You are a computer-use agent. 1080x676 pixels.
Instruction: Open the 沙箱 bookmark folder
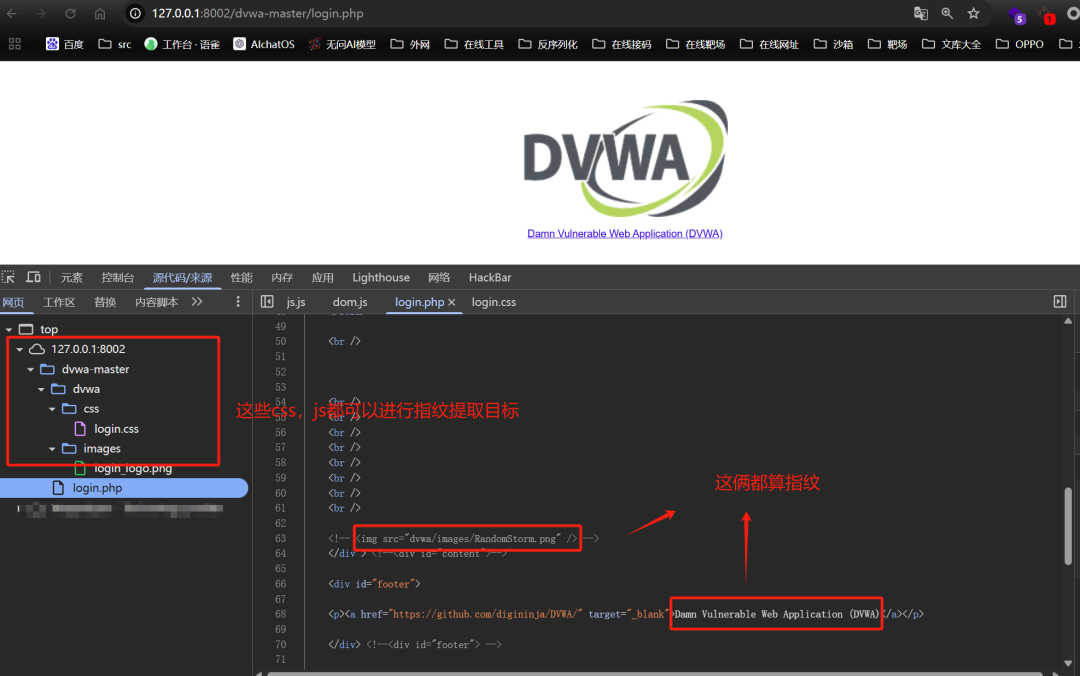833,44
